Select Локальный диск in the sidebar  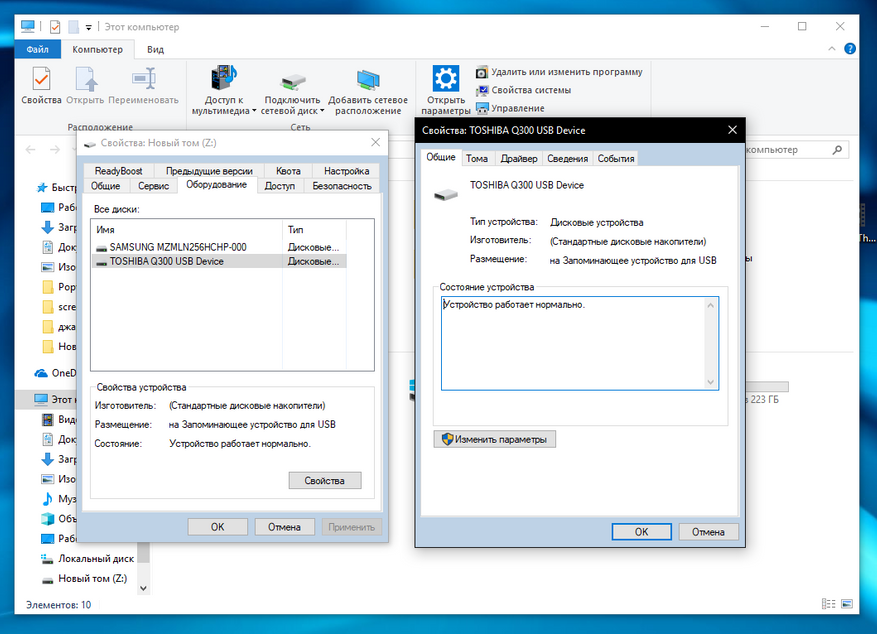tap(87, 559)
